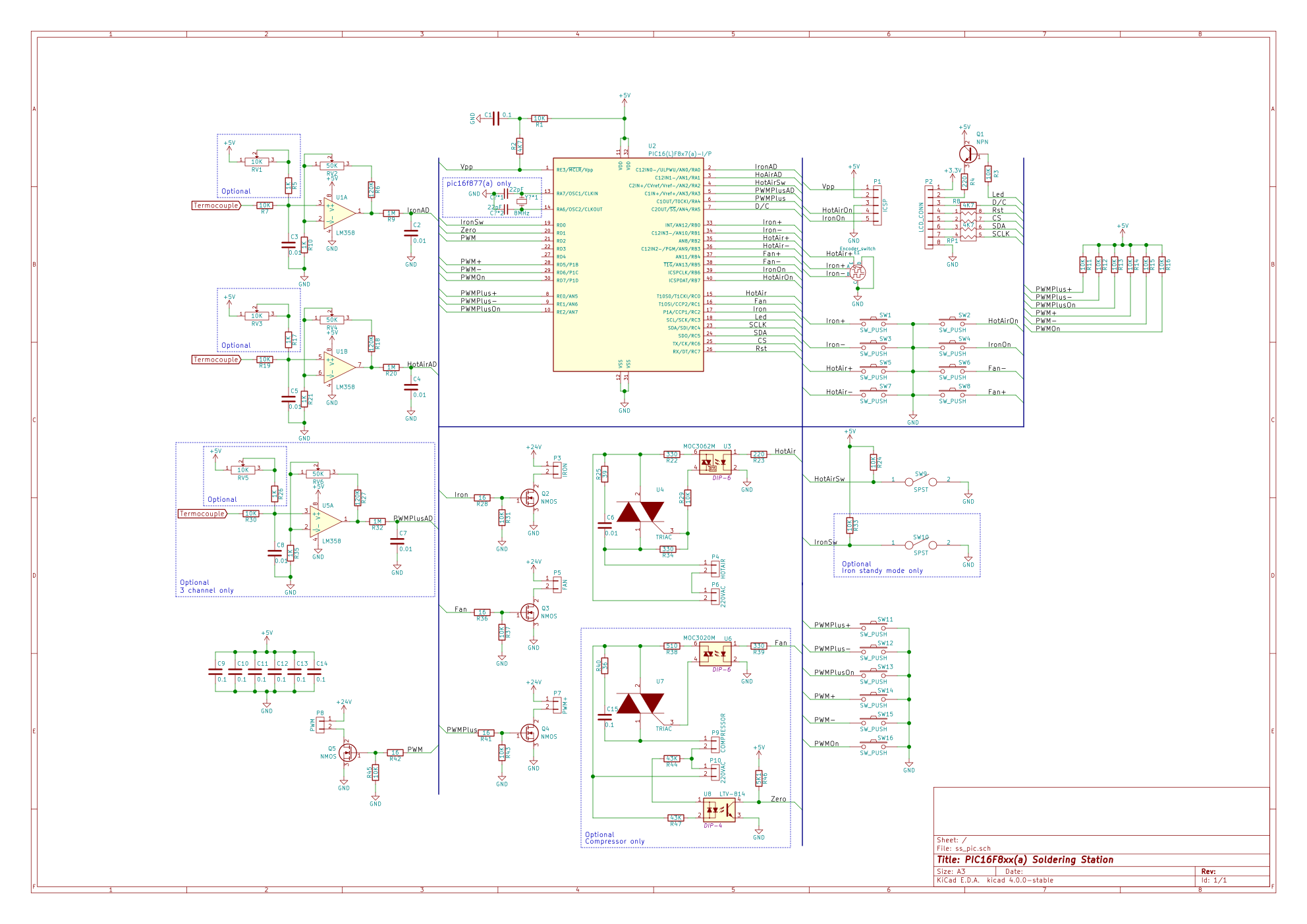Select the HotAirAD net label near R20

tap(422, 365)
